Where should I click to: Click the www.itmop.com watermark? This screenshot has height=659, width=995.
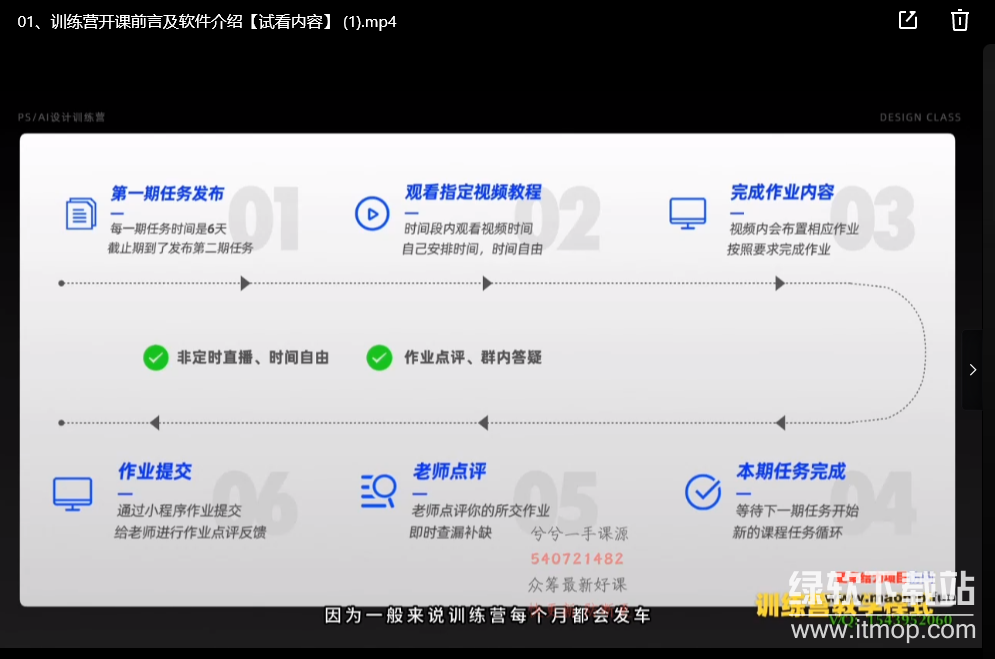coord(883,630)
